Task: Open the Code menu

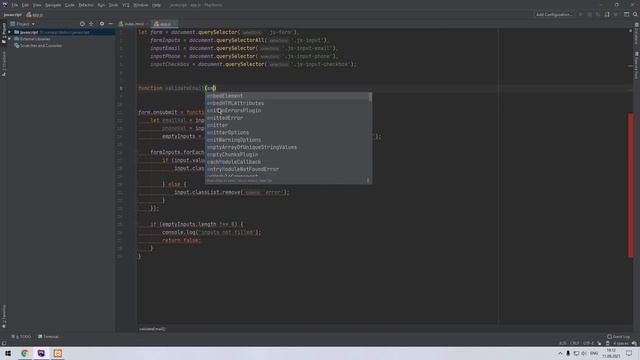Action: tap(70, 5)
